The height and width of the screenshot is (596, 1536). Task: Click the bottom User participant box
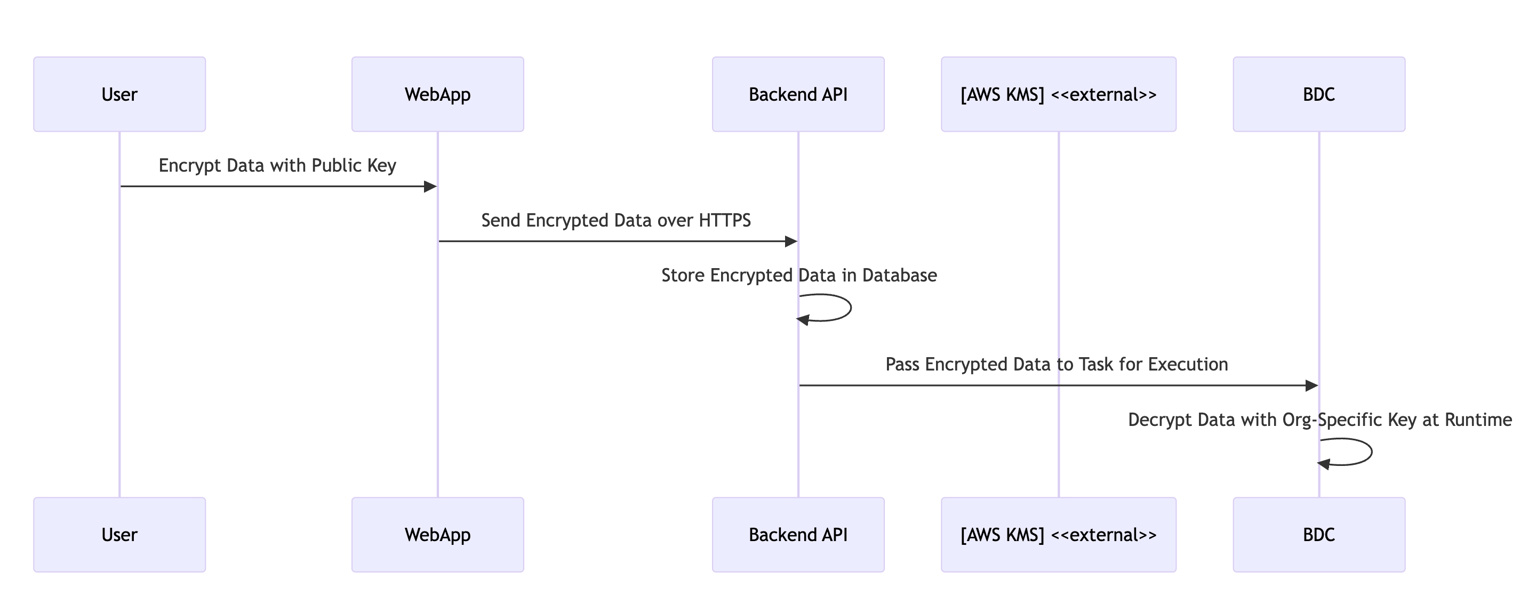[119, 534]
